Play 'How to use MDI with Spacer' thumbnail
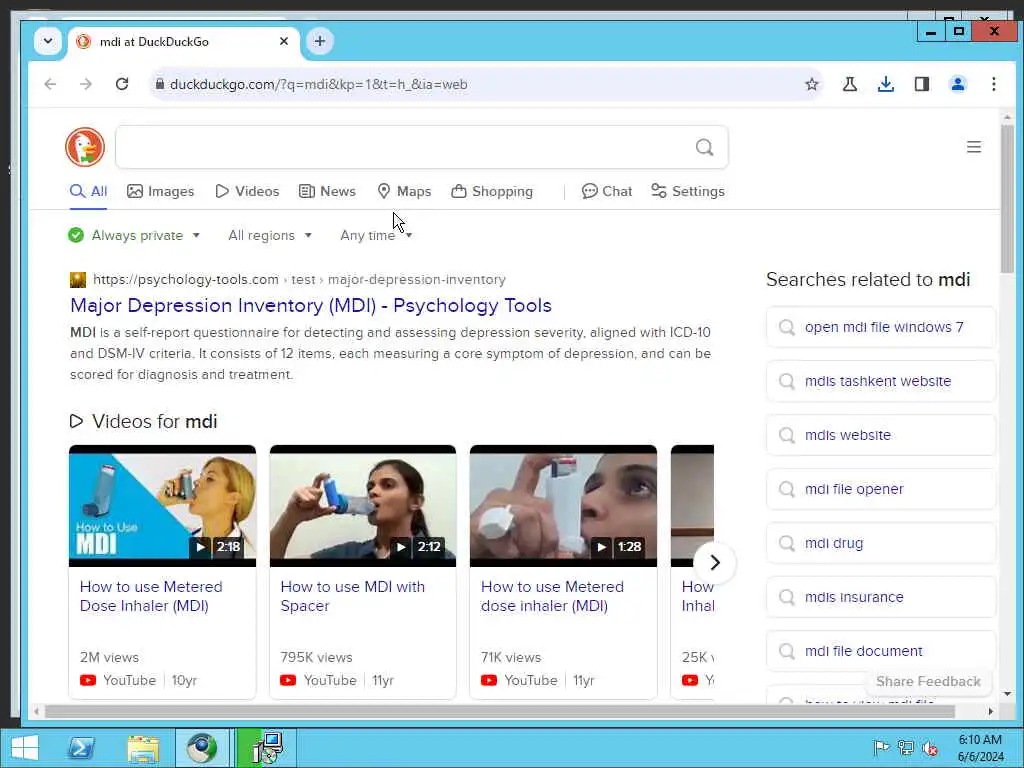Viewport: 1024px width, 768px height. pyautogui.click(x=363, y=506)
